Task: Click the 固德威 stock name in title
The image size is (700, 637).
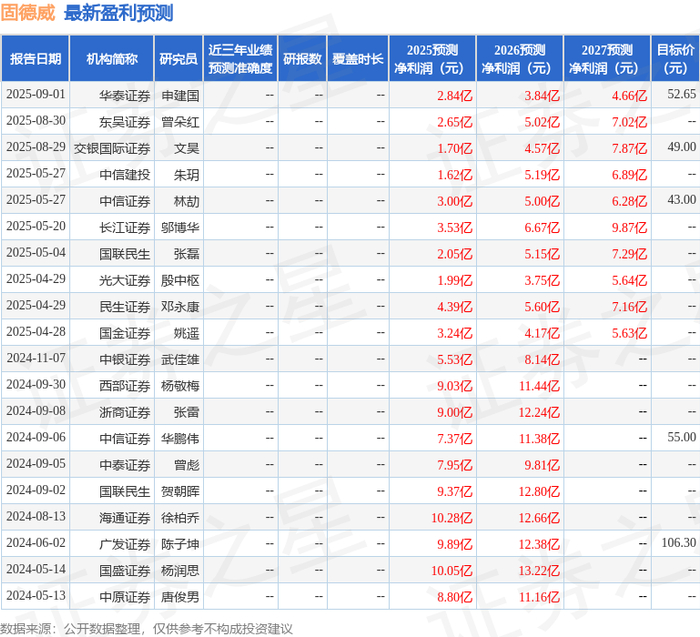Action: [x=28, y=13]
